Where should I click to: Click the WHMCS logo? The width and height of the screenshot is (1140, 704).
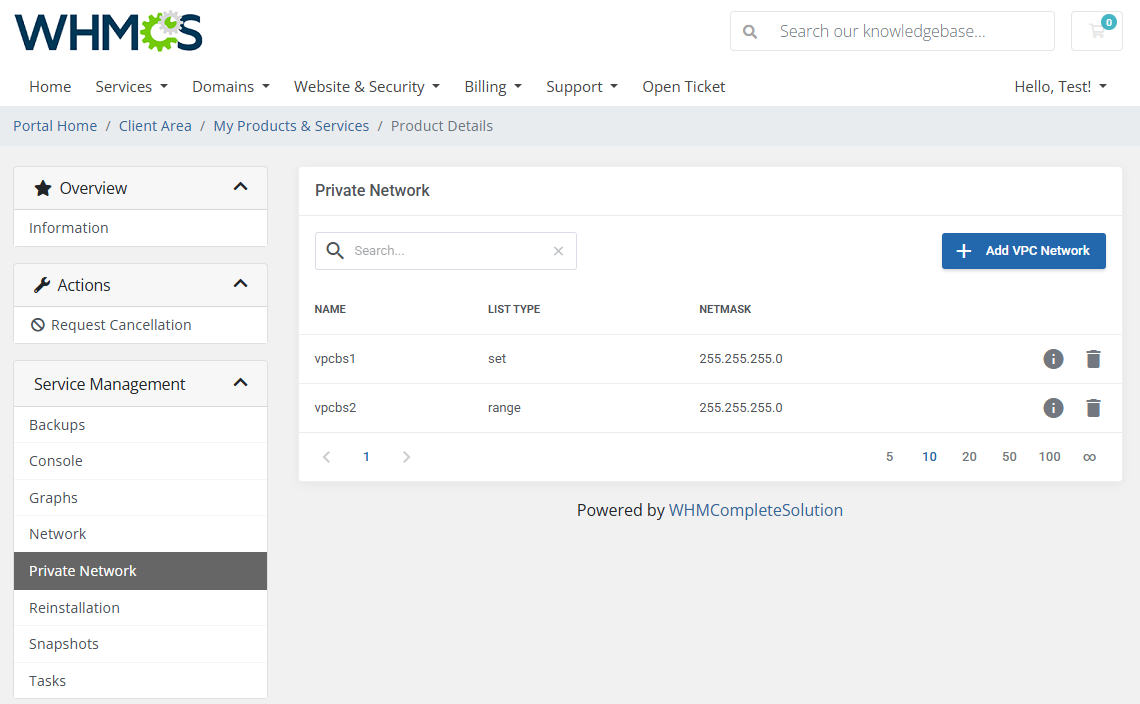pos(107,31)
